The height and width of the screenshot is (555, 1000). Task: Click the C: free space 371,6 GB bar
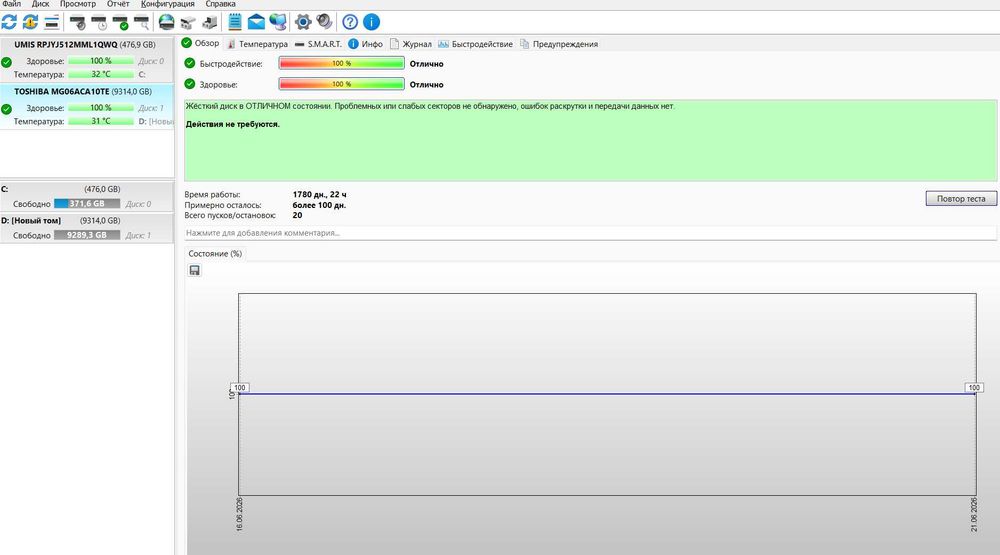87,204
